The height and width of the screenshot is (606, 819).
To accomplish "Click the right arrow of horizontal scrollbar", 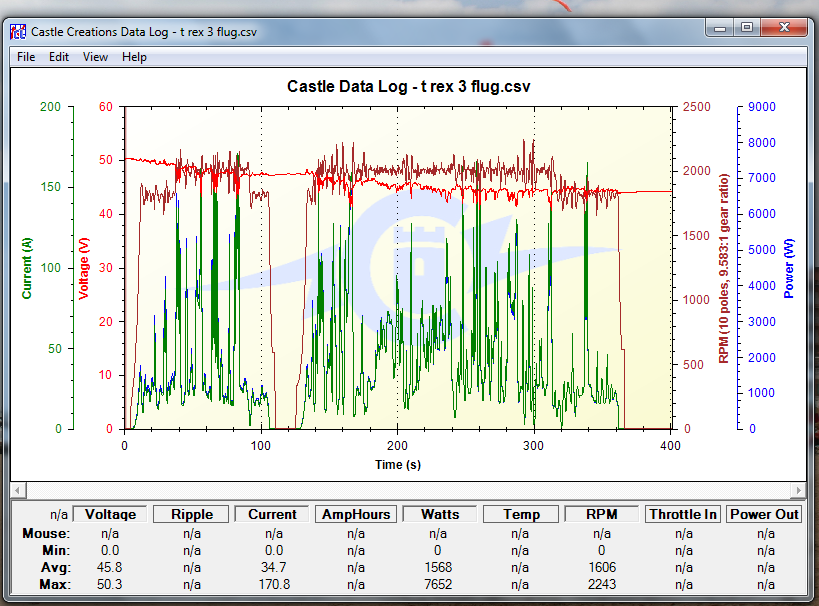I will (x=798, y=490).
